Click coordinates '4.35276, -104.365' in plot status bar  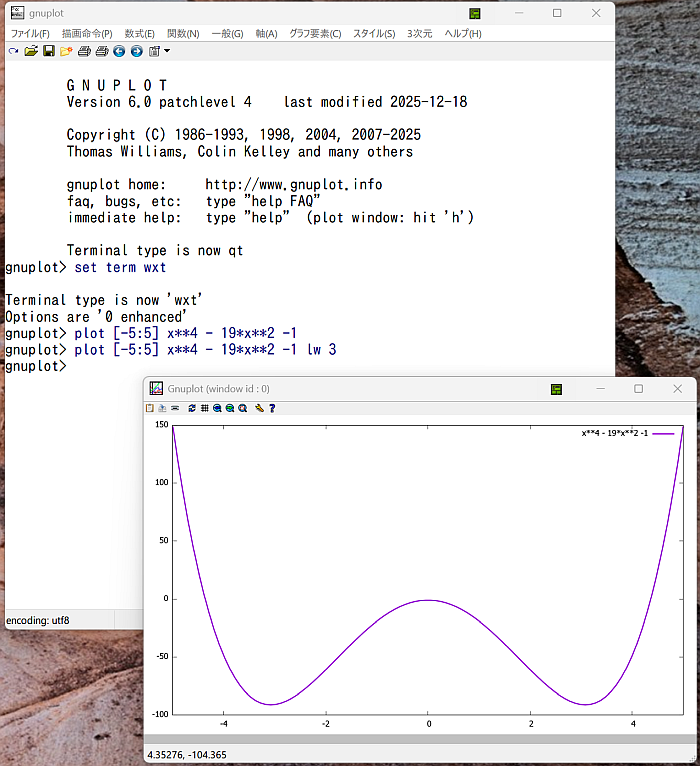pyautogui.click(x=187, y=755)
